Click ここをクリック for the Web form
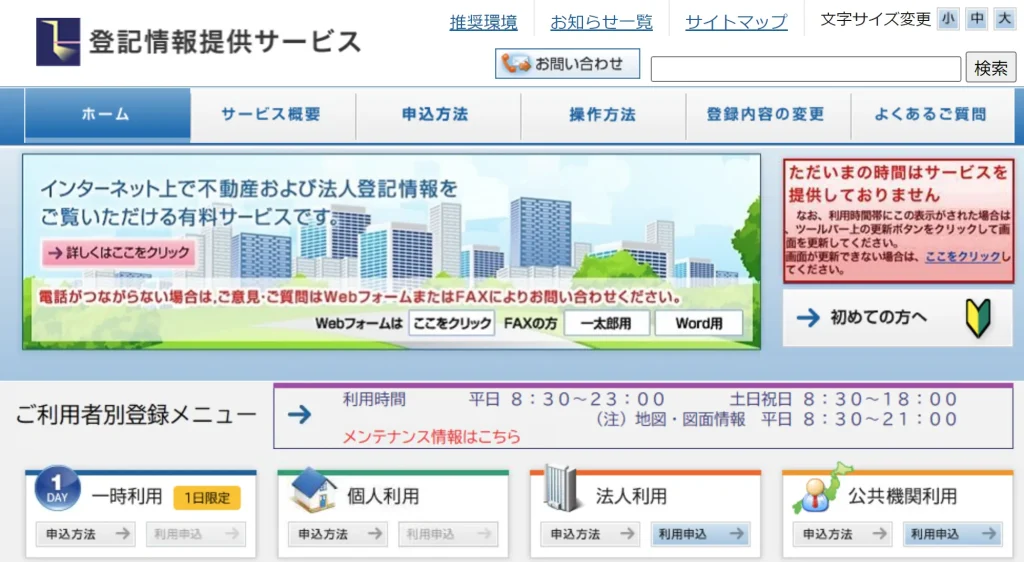Screen dimensions: 1024x562 pos(452,324)
